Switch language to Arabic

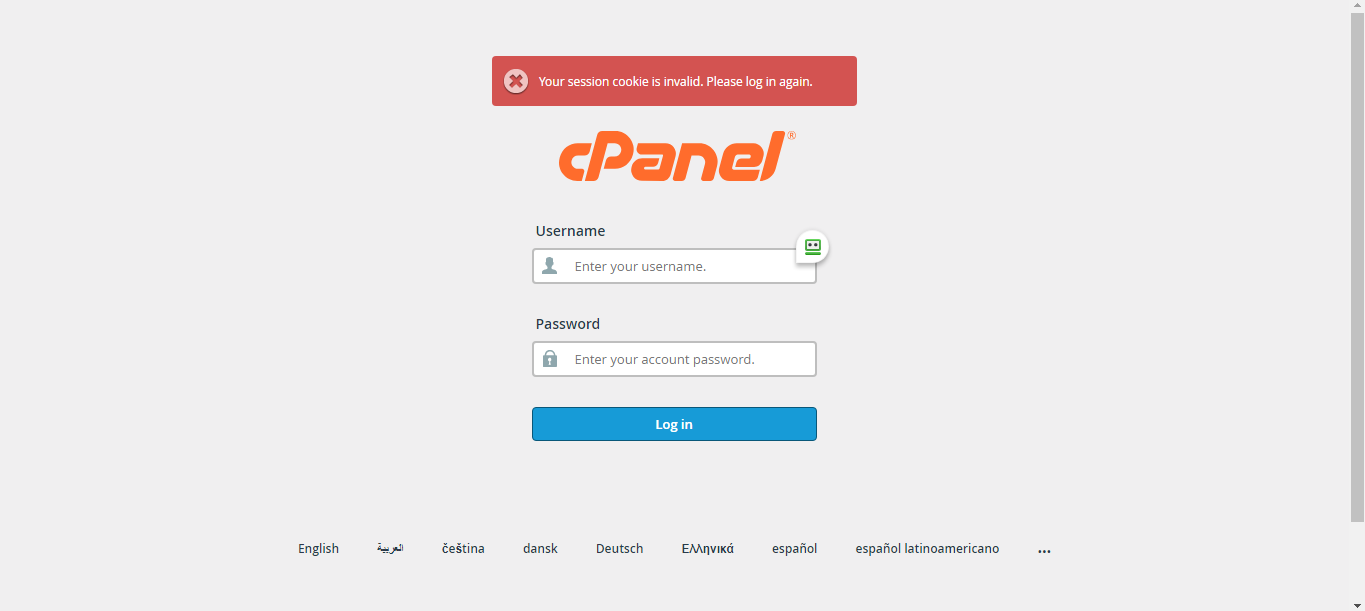[390, 549]
